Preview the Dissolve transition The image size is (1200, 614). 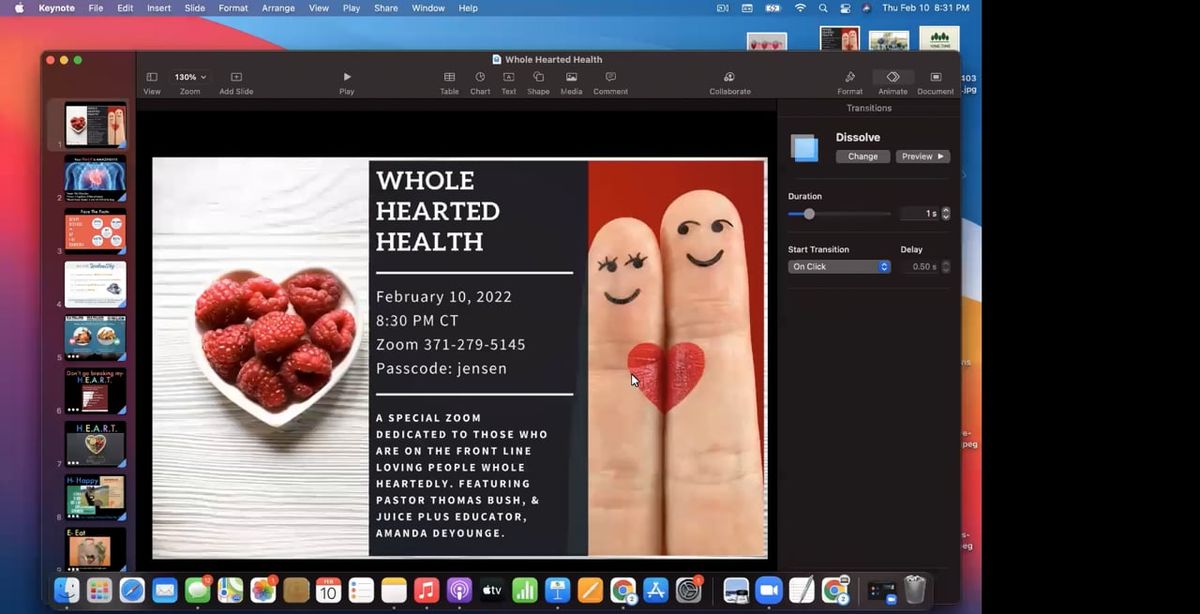pos(923,156)
